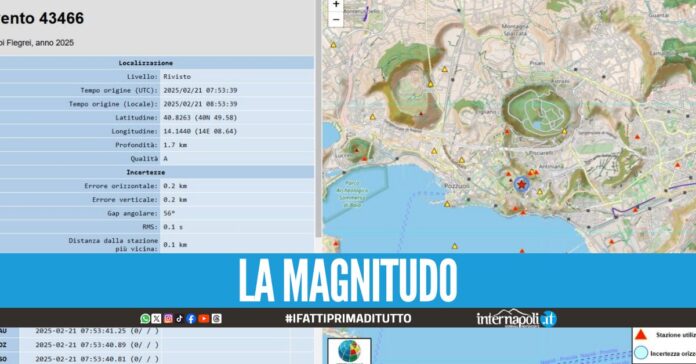
Task: Select the RMS value '0.1 s'
Action: pyautogui.click(x=173, y=227)
